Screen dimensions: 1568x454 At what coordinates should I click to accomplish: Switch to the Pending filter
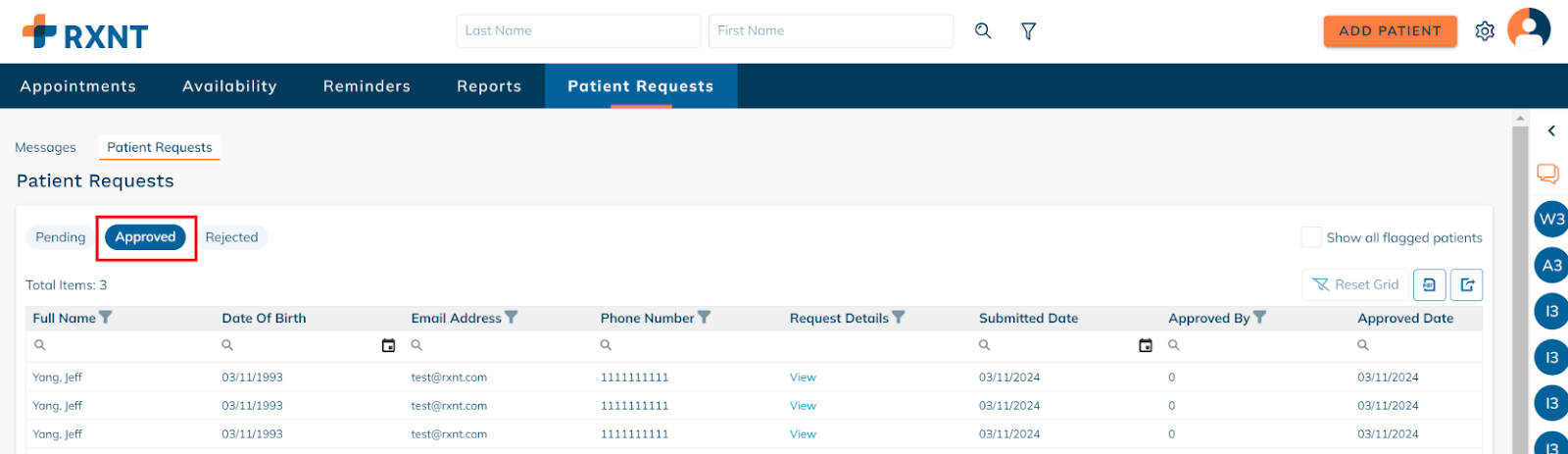click(61, 237)
